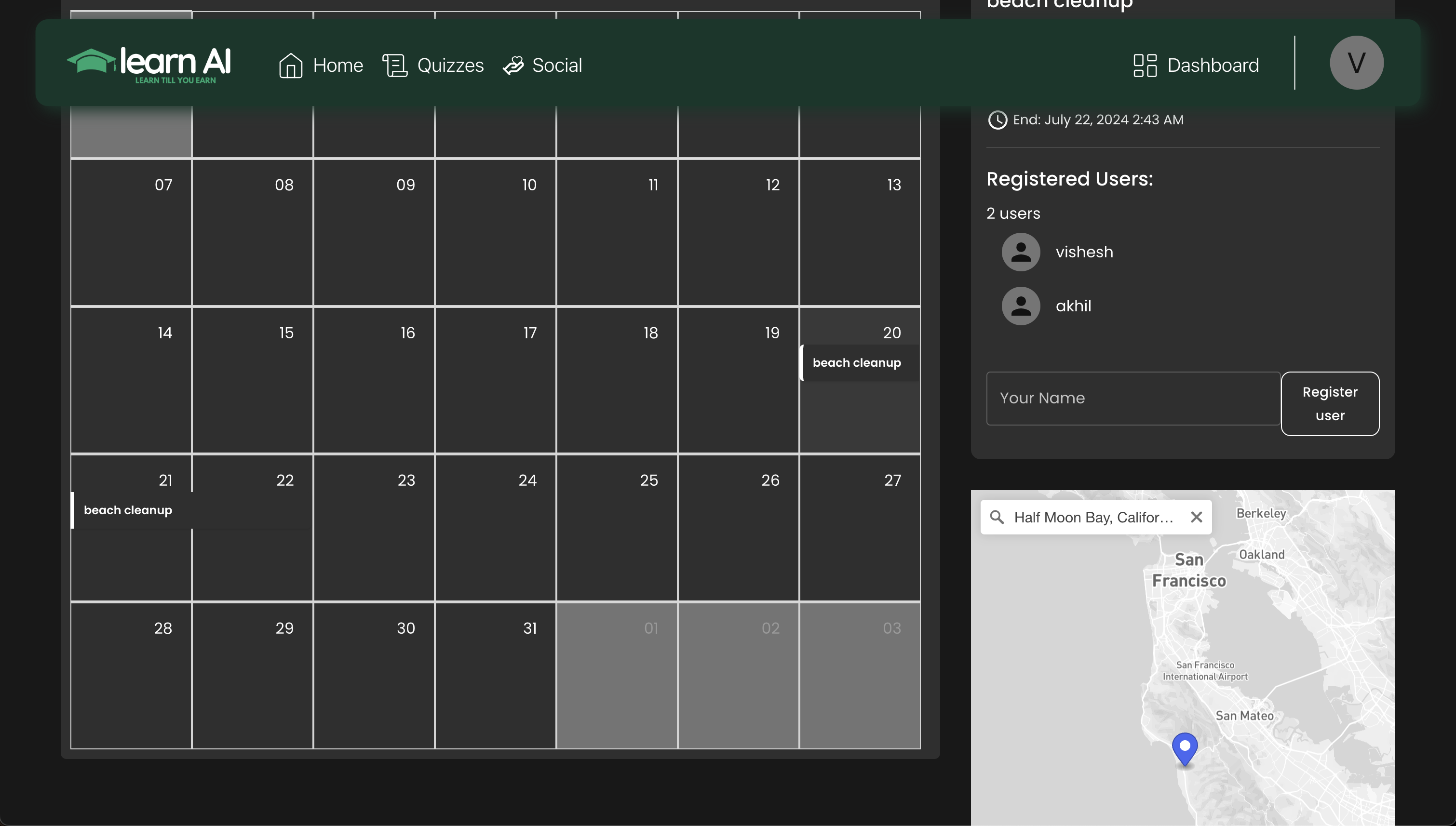This screenshot has height=826, width=1456.
Task: Click the Home house icon
Action: click(291, 65)
